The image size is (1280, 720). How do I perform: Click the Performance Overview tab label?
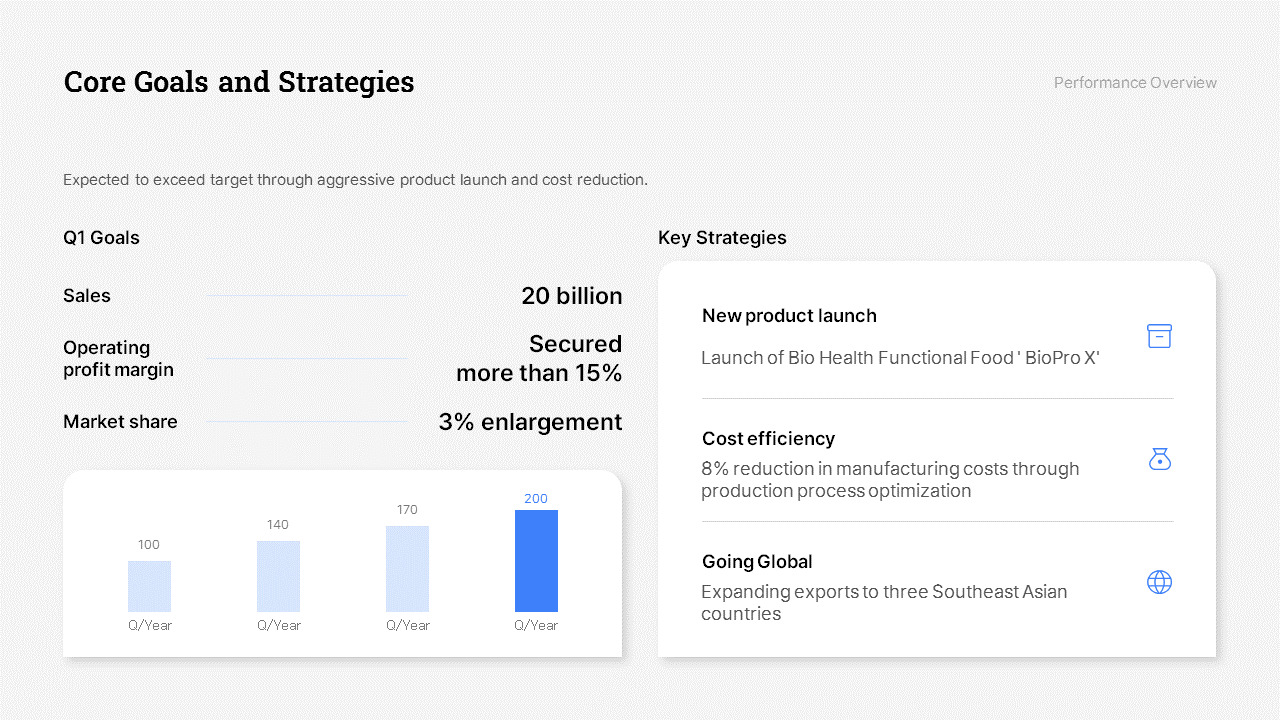click(x=1135, y=82)
